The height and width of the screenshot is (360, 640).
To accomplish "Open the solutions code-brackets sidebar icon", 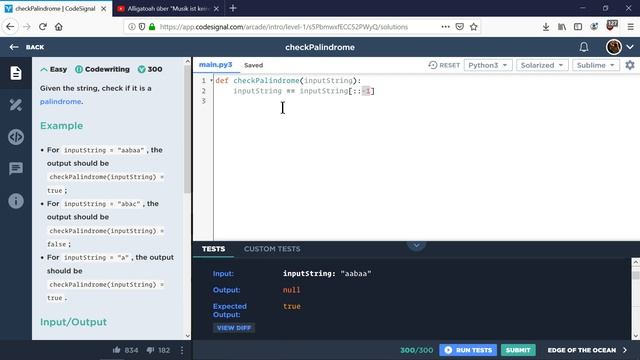I will (16, 137).
